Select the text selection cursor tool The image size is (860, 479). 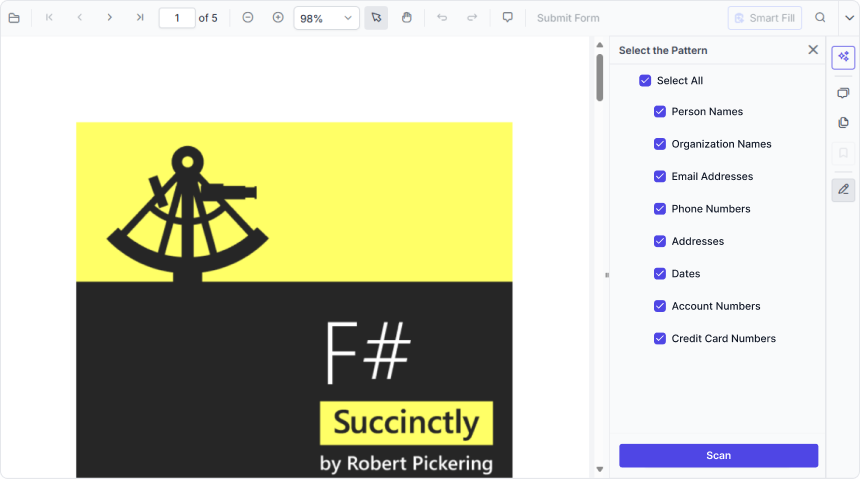click(x=376, y=18)
